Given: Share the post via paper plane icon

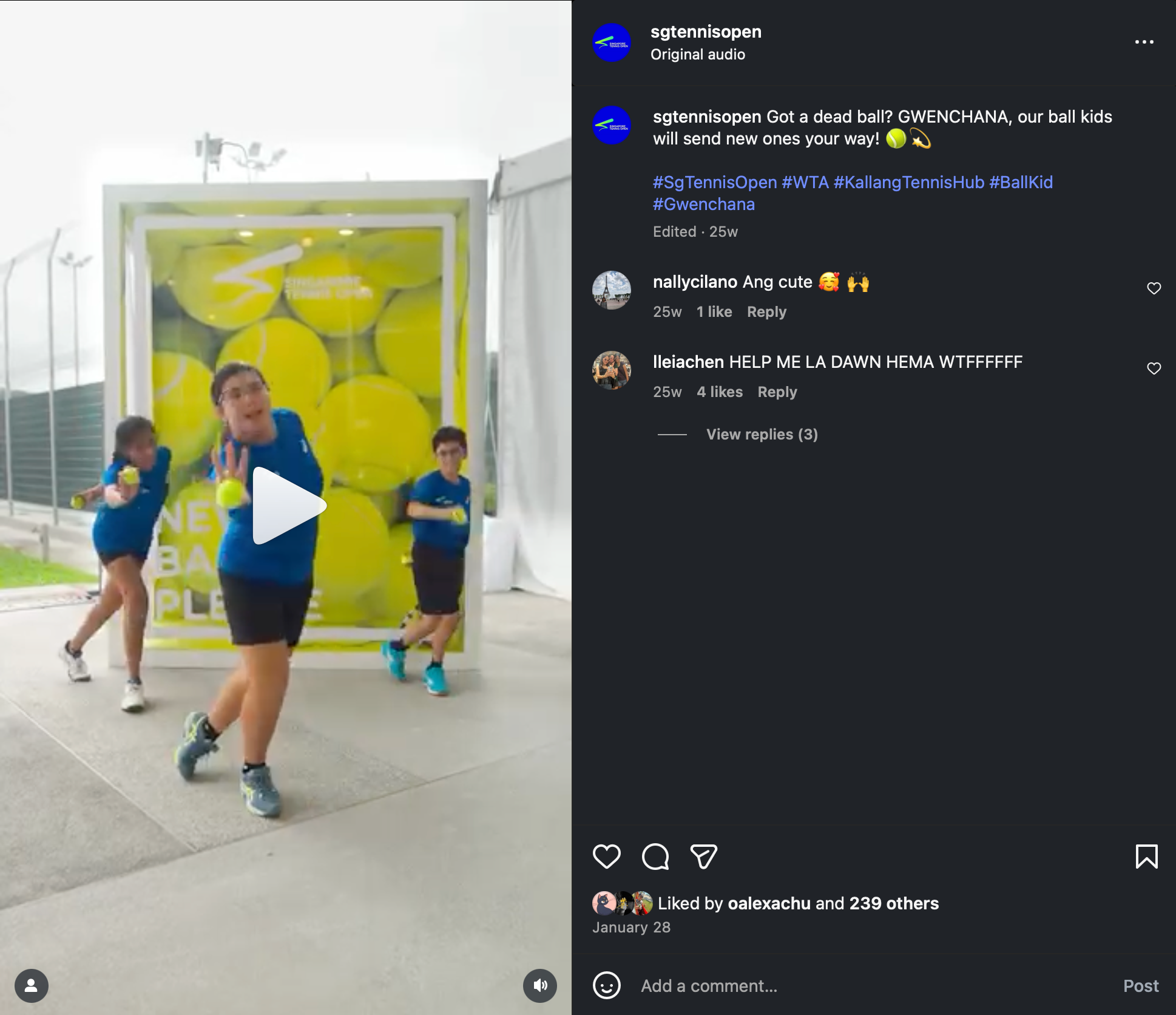Looking at the screenshot, I should [x=704, y=857].
